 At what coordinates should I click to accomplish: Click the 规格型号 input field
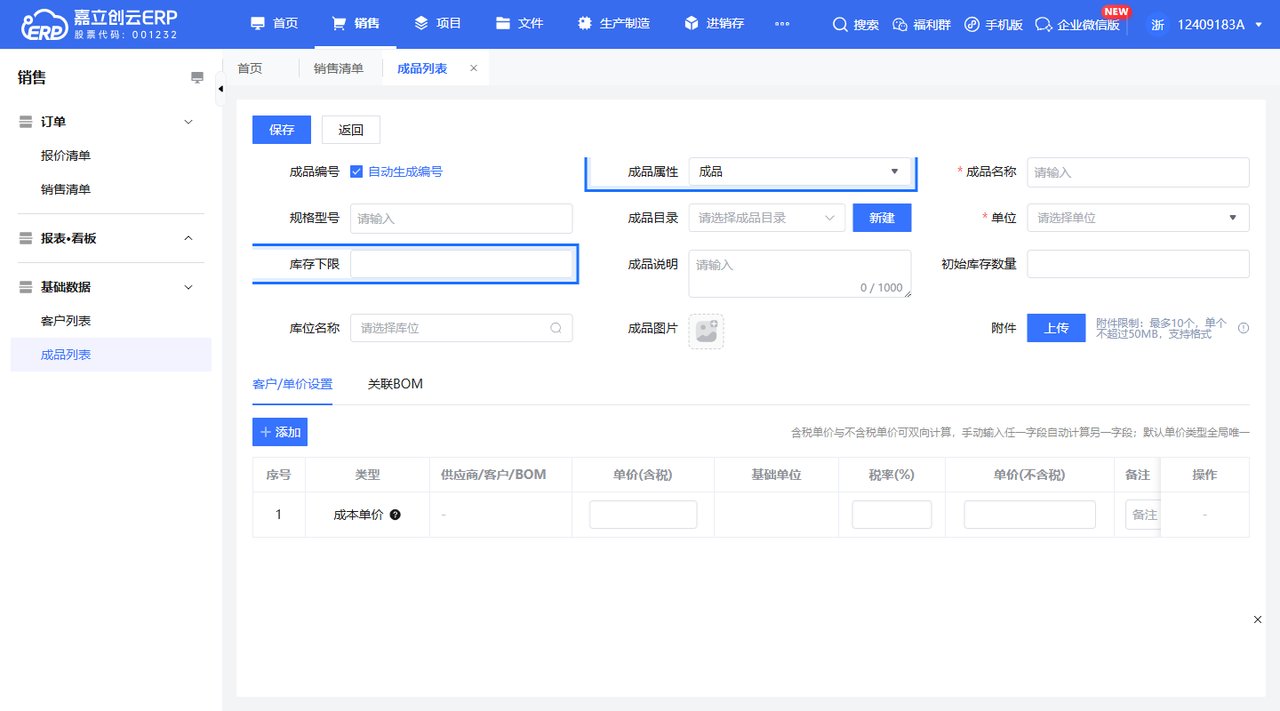pyautogui.click(x=461, y=218)
